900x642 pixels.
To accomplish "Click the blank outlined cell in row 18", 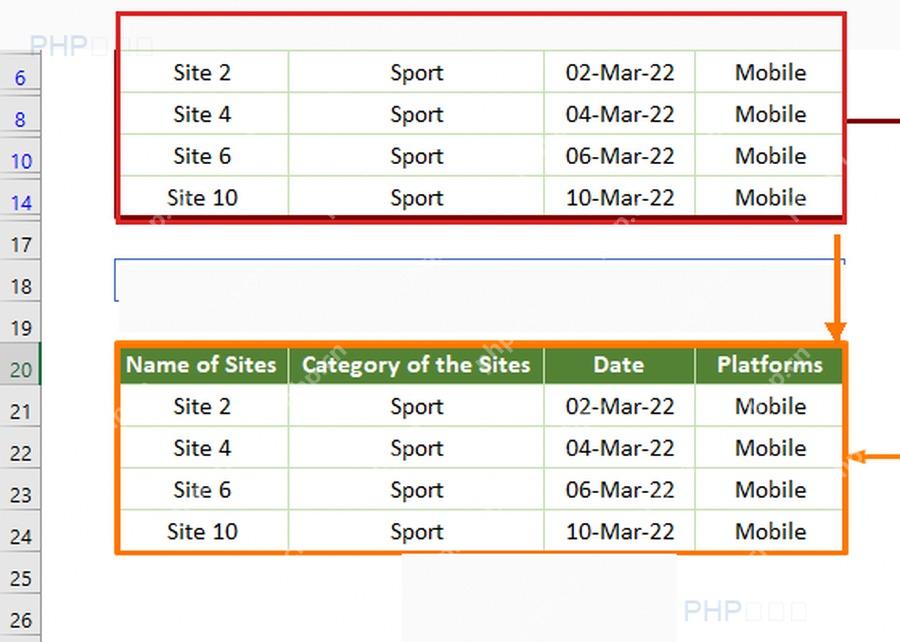I will click(479, 280).
